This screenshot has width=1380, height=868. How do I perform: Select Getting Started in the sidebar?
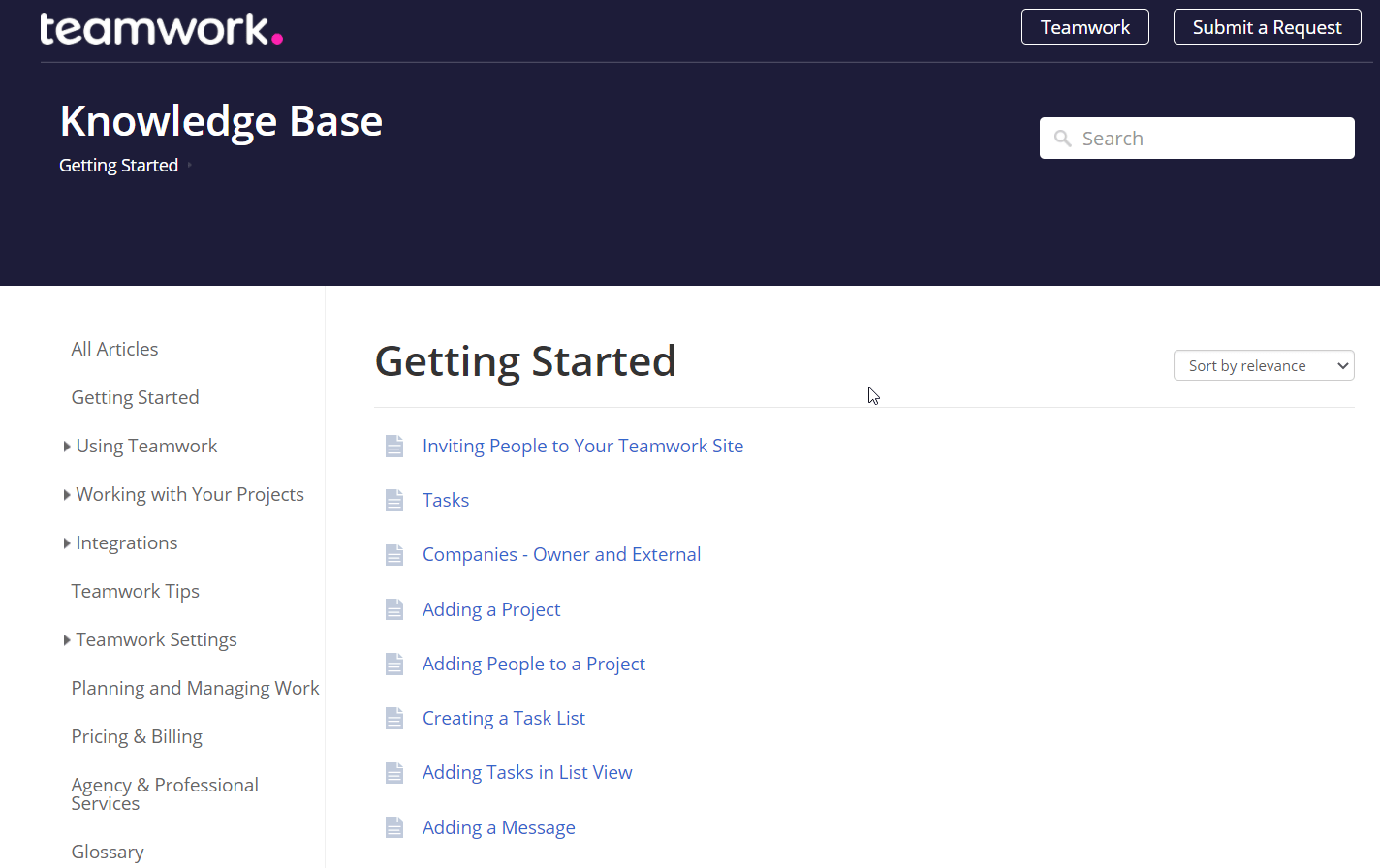coord(135,397)
